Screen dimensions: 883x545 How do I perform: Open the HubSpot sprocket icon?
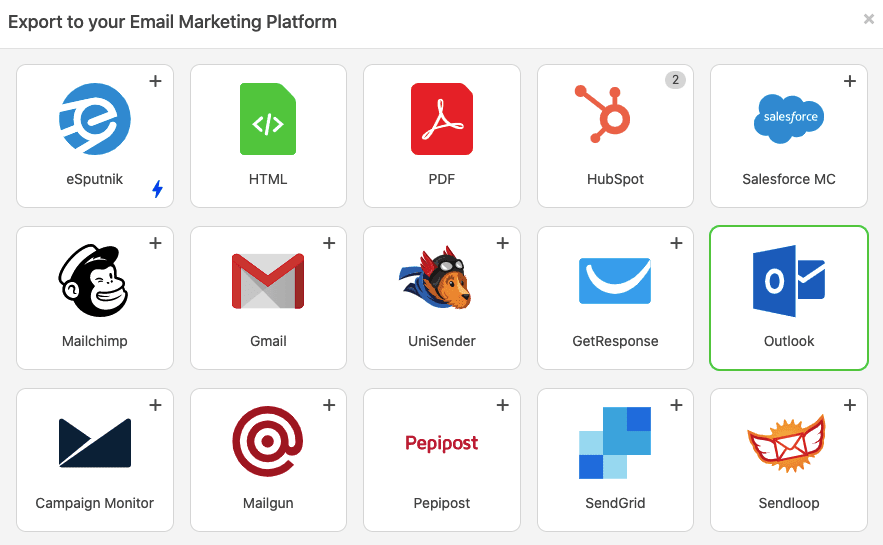click(603, 114)
